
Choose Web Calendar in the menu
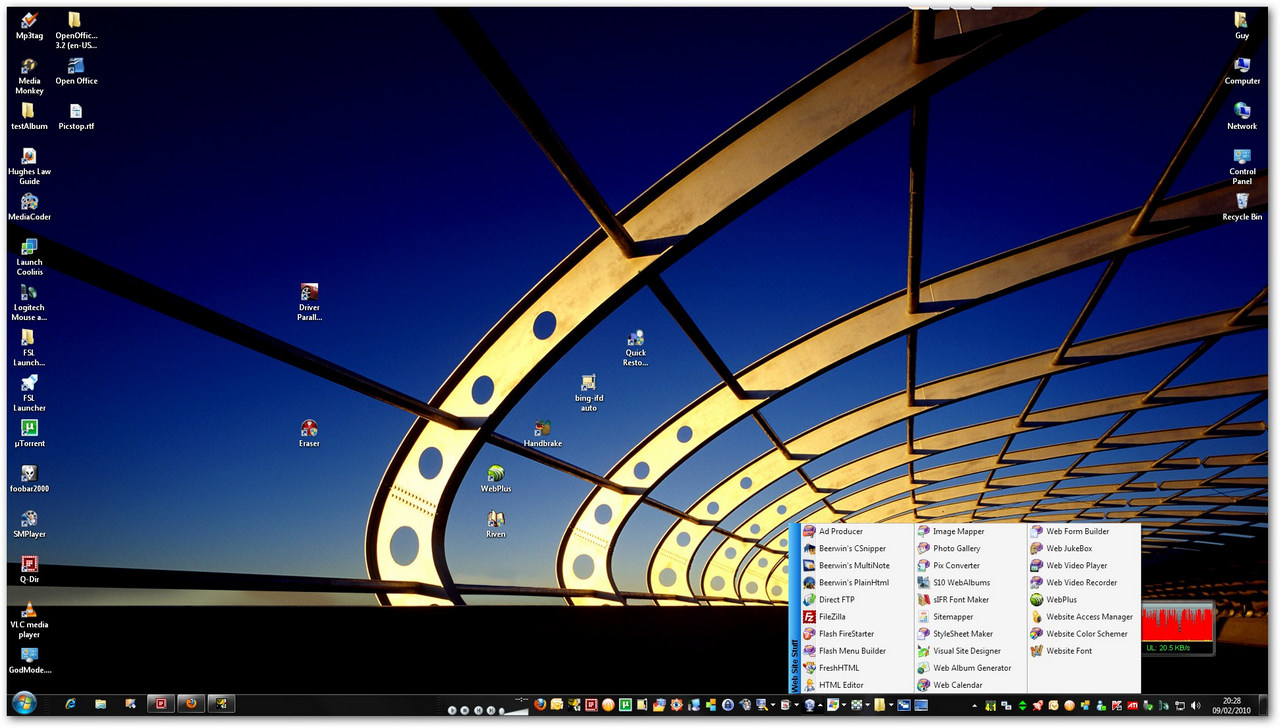tap(957, 685)
